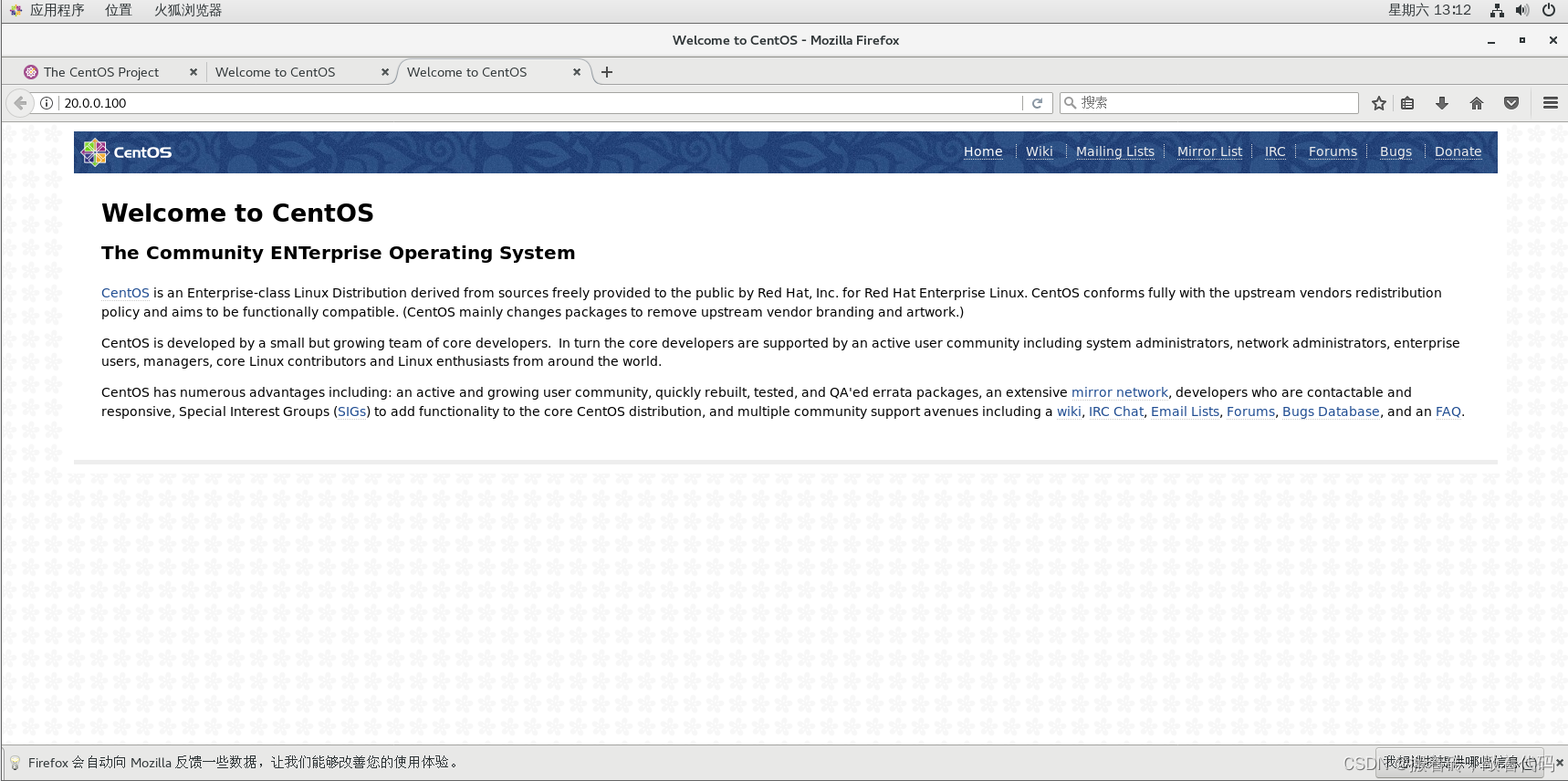Open the volume speaker tray icon

[1522, 10]
